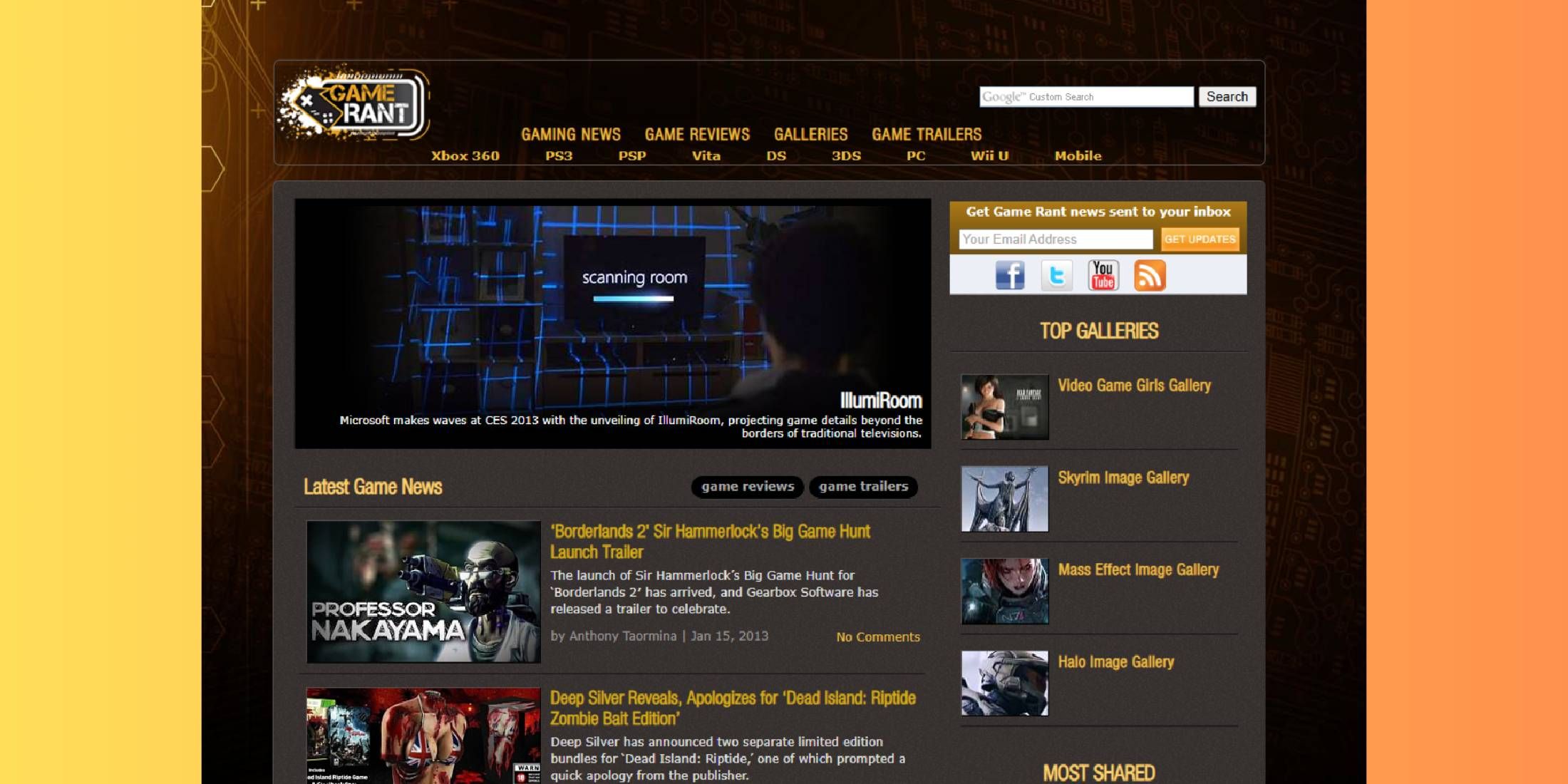Open the Halo Image Gallery link
This screenshot has width=1568, height=784.
[1115, 662]
